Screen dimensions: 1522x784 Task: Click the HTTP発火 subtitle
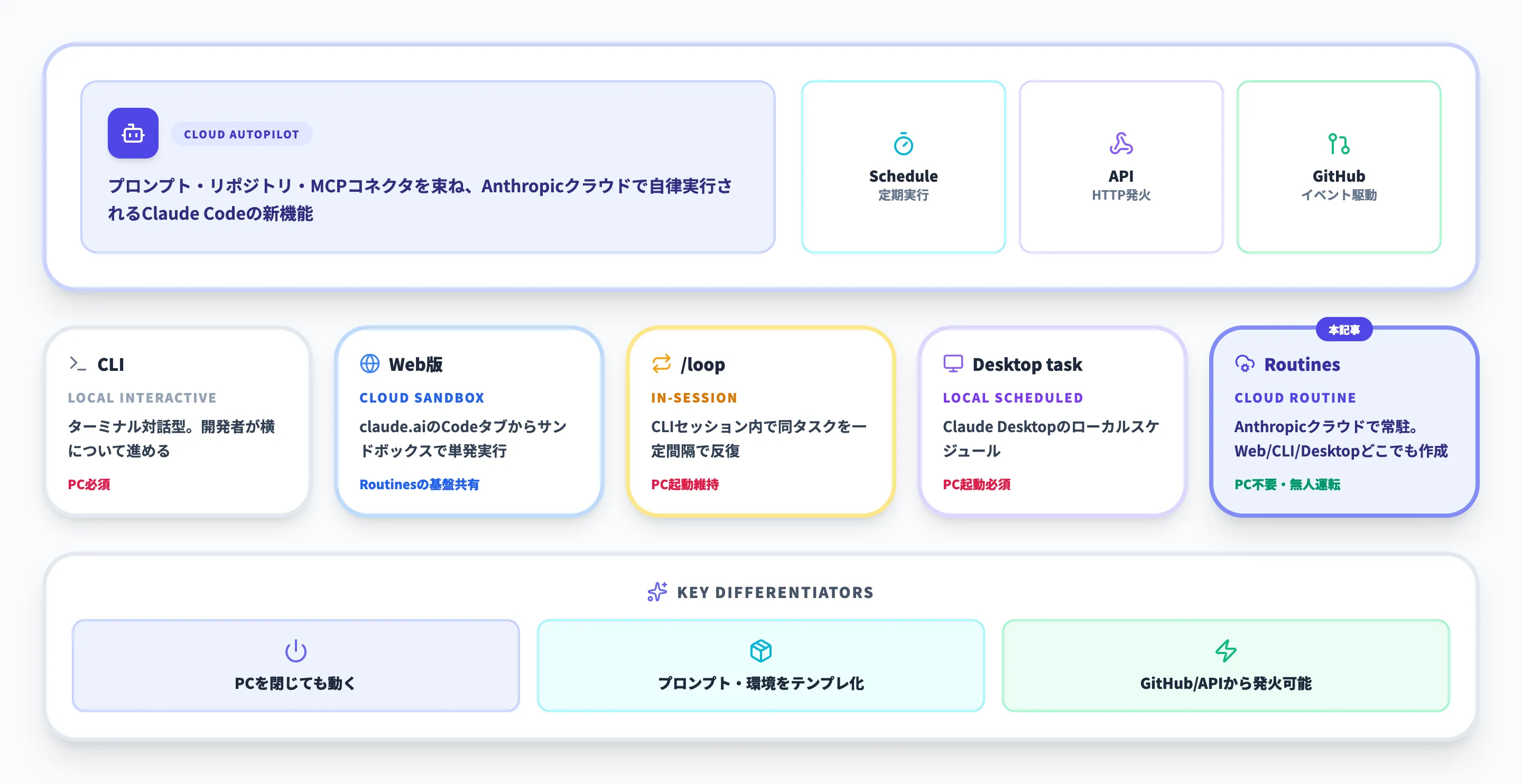(1121, 195)
